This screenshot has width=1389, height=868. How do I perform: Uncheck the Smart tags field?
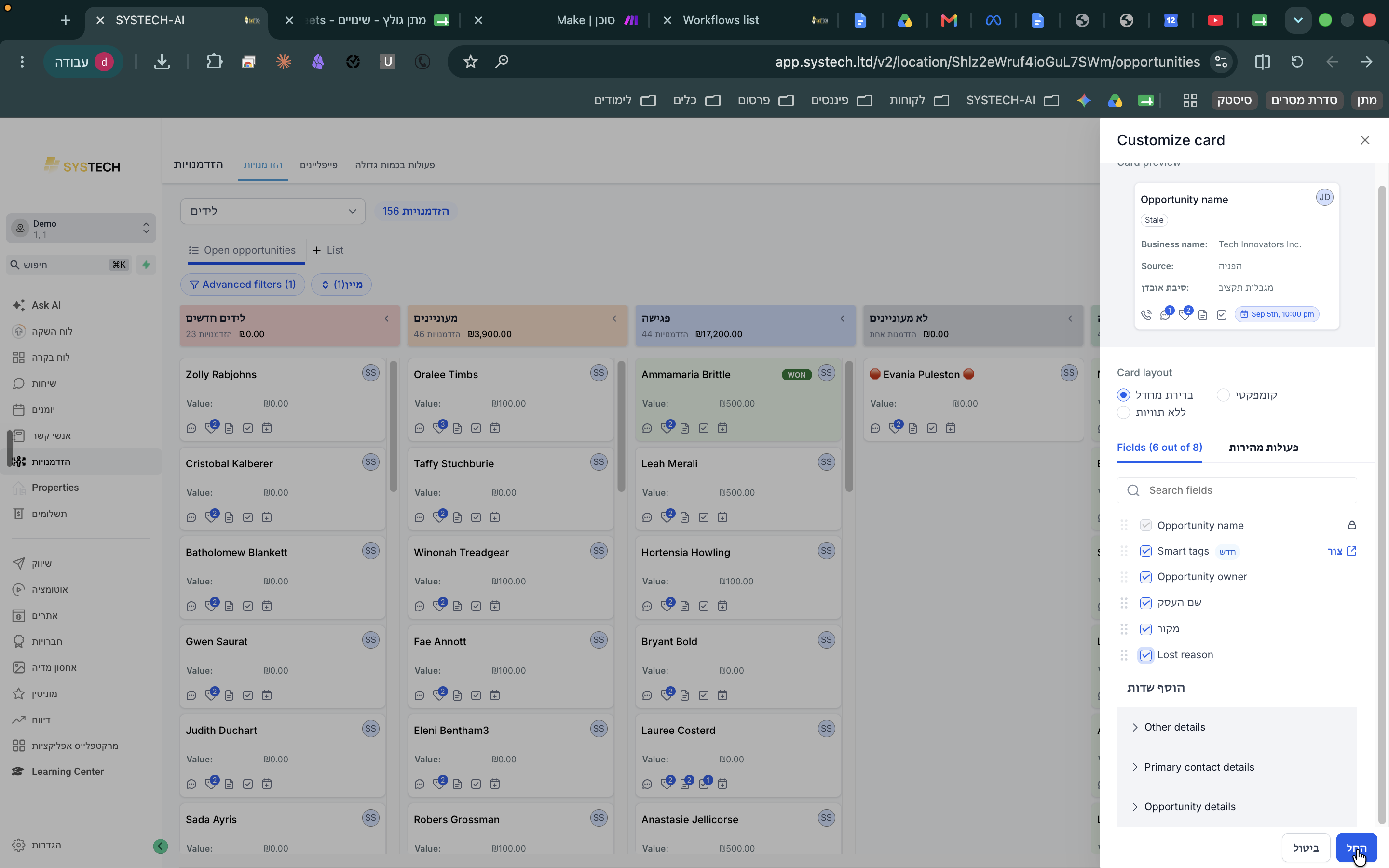[x=1145, y=551]
